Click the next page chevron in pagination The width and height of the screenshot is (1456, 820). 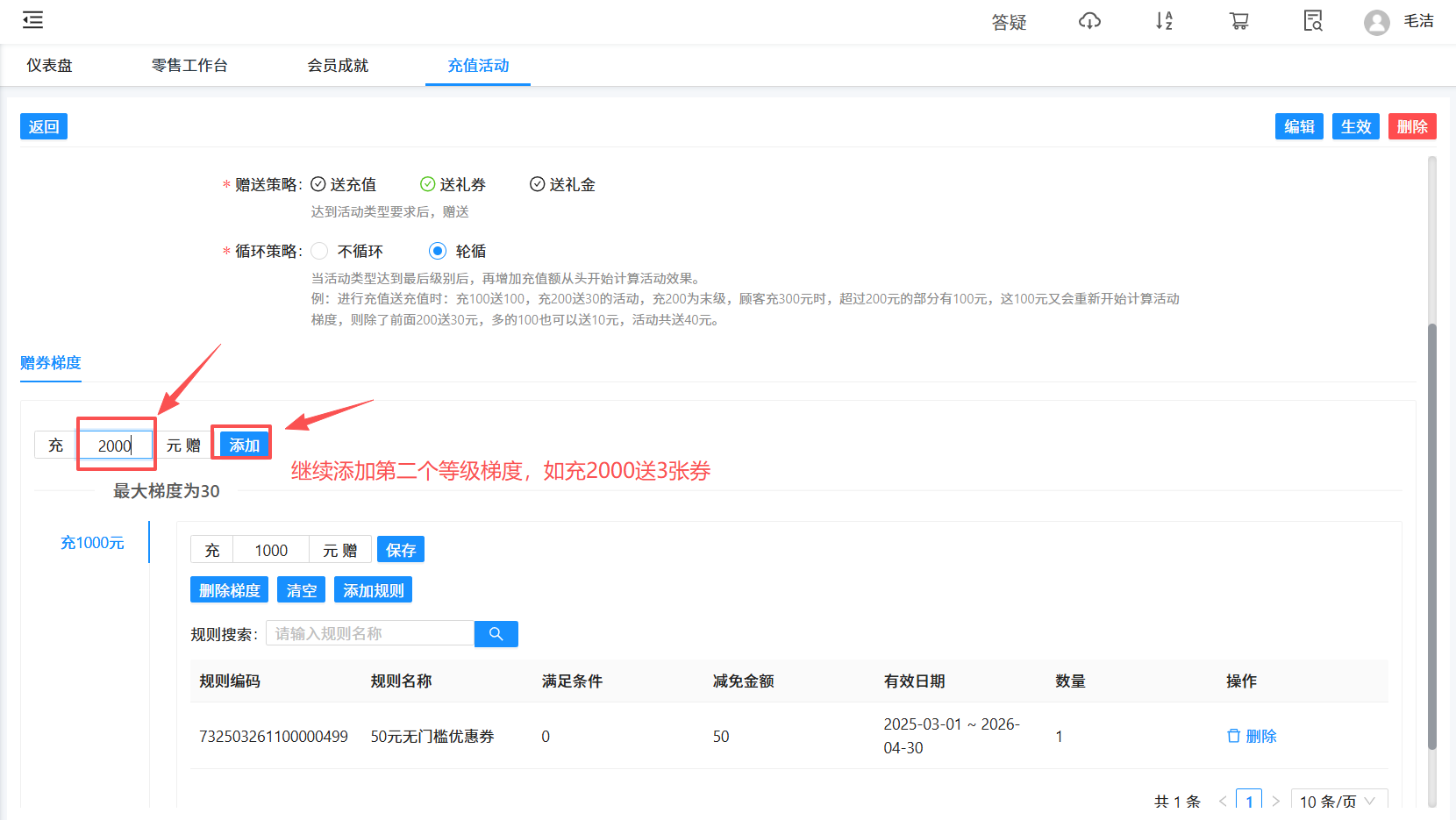click(x=1276, y=801)
